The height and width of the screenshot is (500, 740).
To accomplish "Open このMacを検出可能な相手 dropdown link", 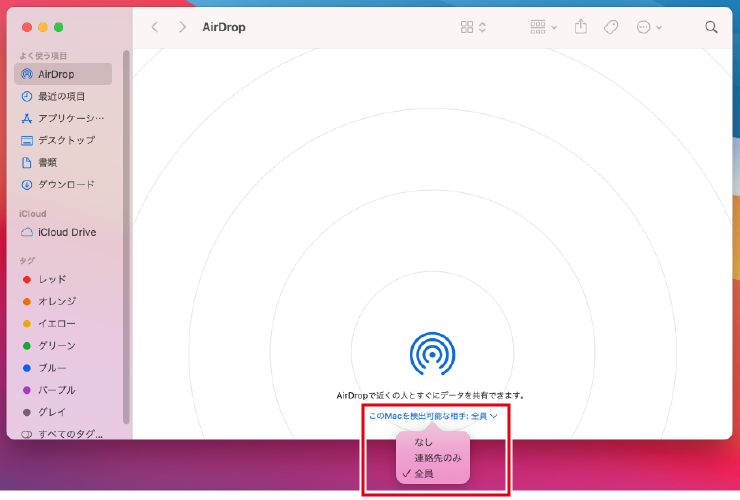I will 433,416.
